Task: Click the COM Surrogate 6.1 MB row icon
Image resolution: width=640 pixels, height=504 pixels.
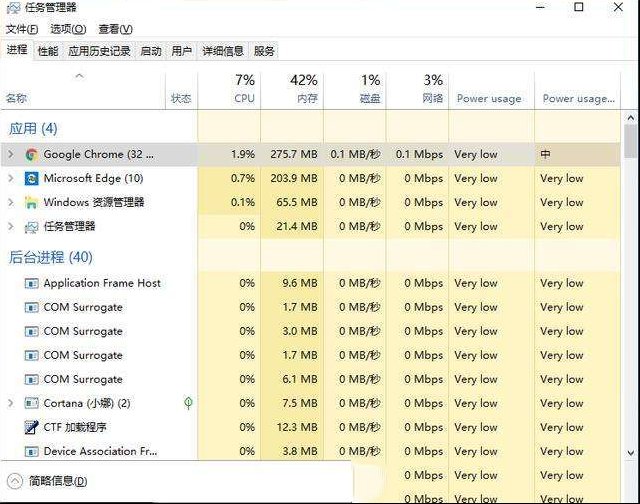Action: [x=31, y=380]
